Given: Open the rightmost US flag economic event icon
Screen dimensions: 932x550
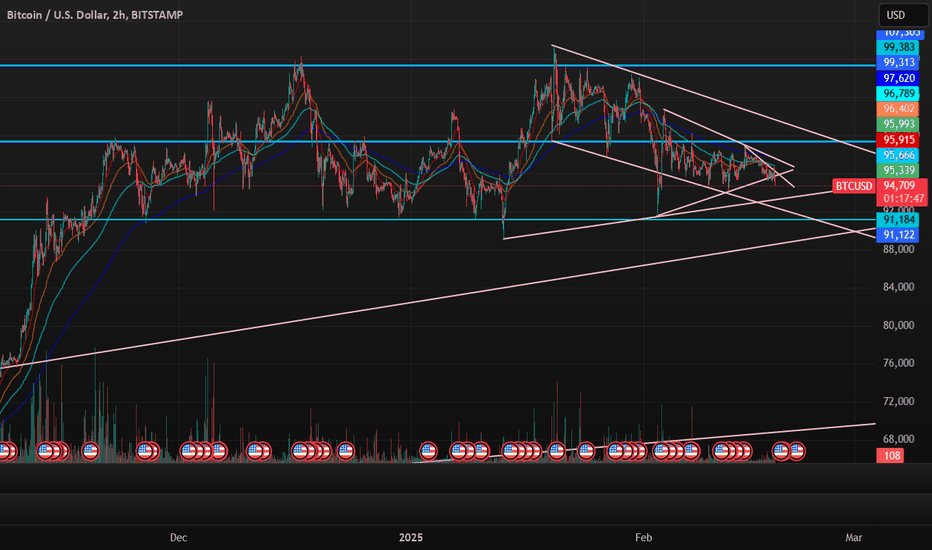Looking at the screenshot, I should tap(796, 451).
